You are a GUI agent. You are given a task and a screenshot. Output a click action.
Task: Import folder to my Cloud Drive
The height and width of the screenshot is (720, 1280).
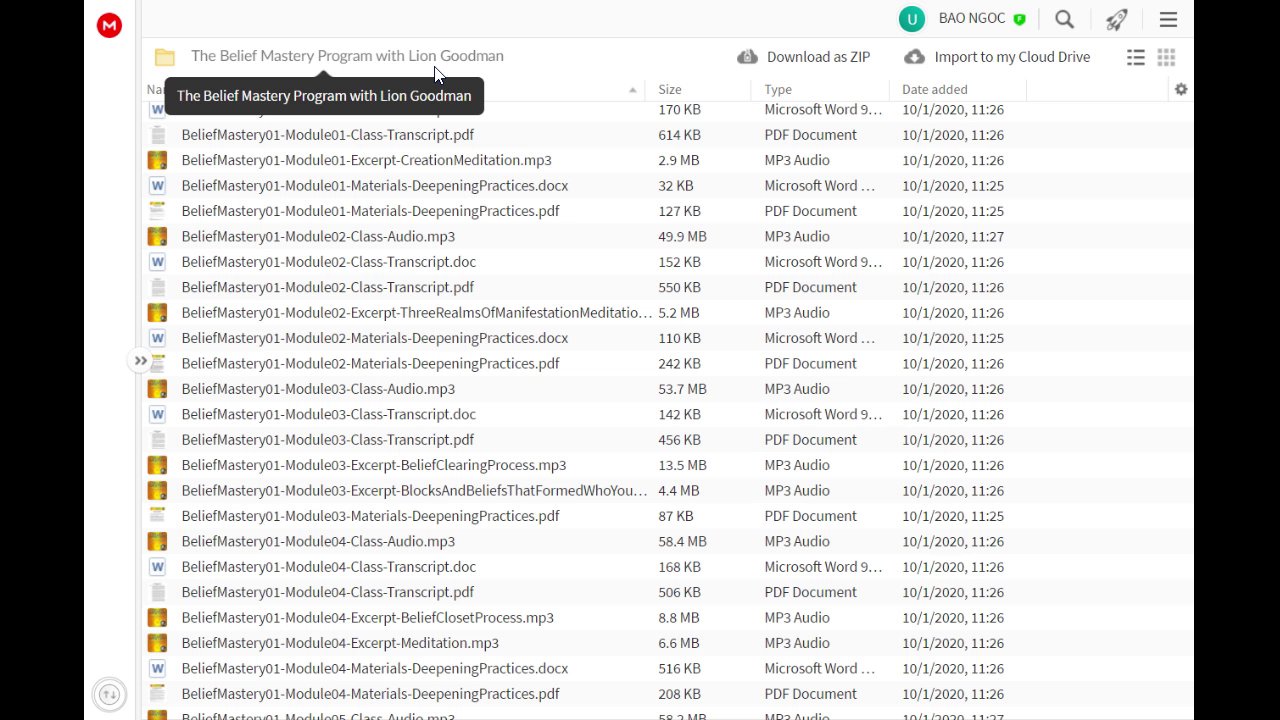(x=997, y=57)
